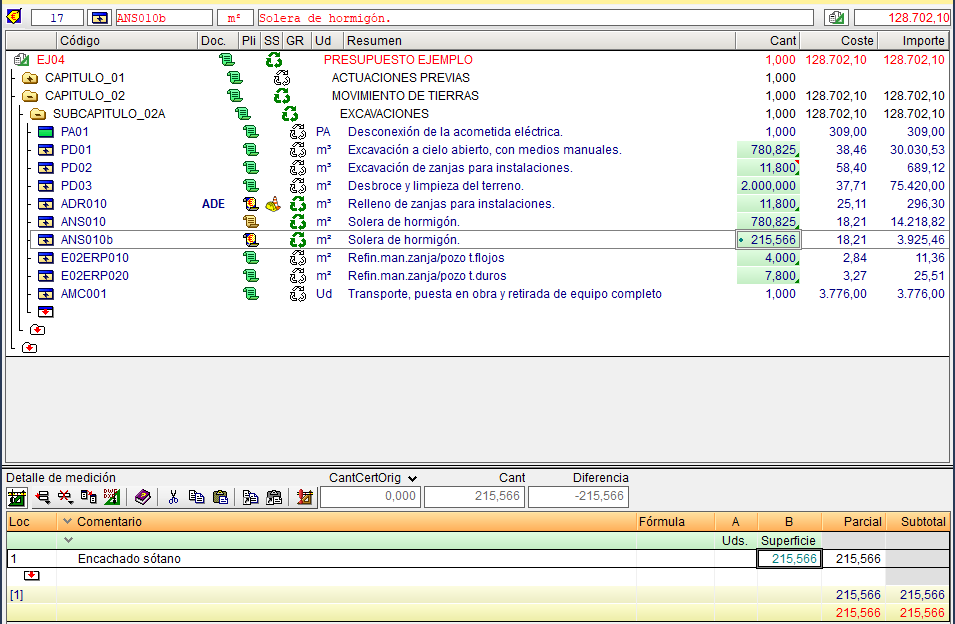955x624 pixels.
Task: Click the Superficie cell with 215,566
Action: (790, 559)
